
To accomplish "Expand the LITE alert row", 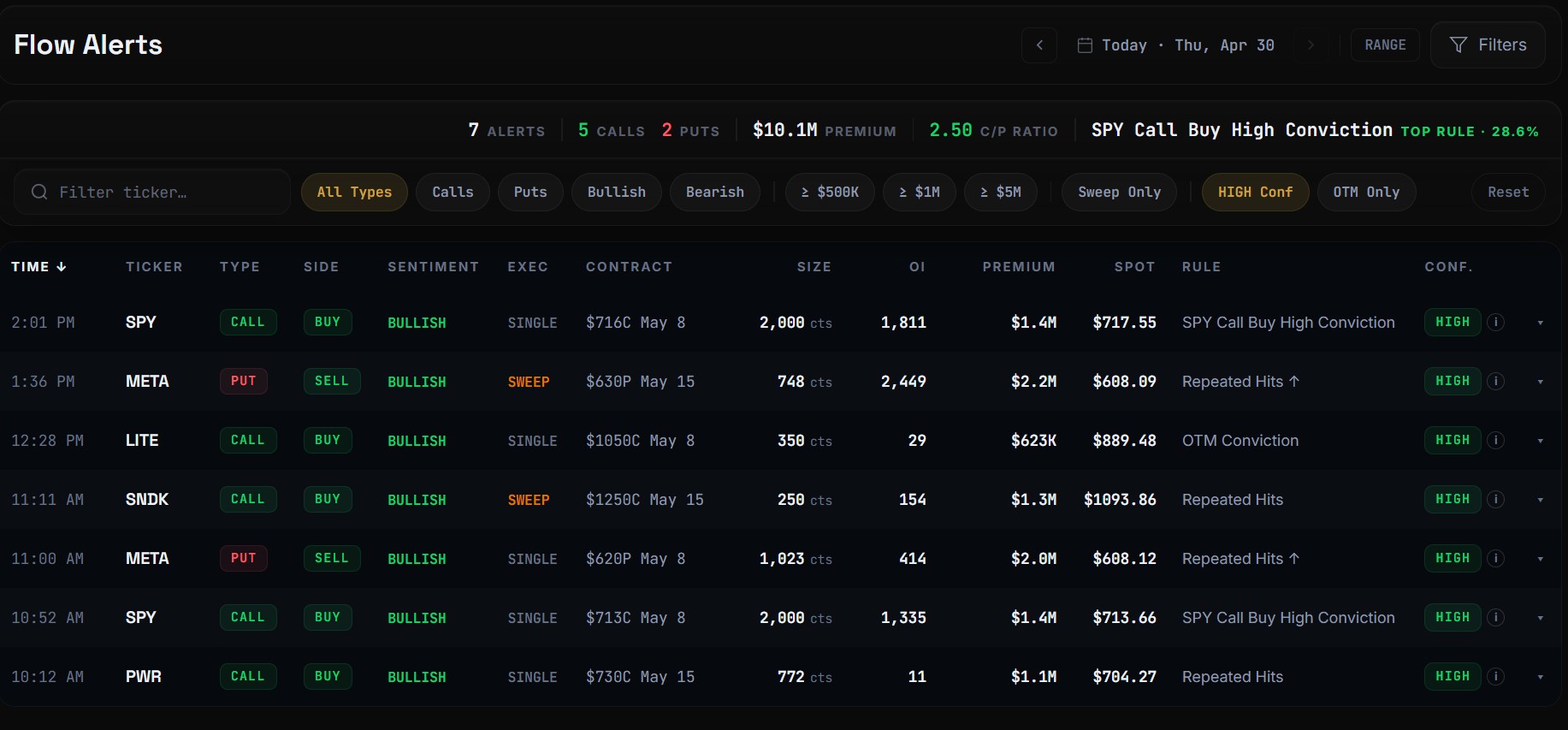I will pyautogui.click(x=1540, y=441).
